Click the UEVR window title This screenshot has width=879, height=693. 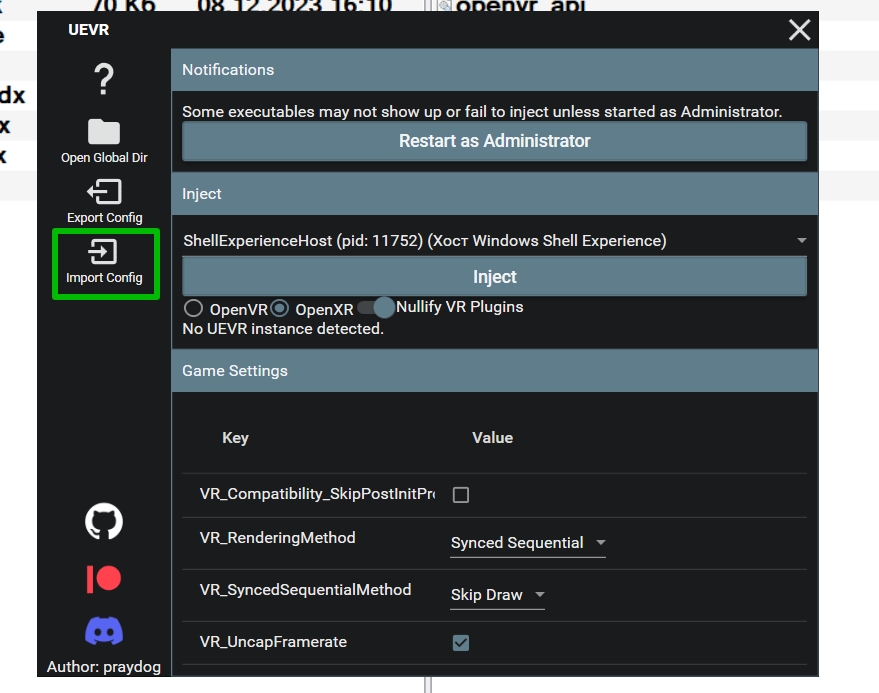coord(89,30)
